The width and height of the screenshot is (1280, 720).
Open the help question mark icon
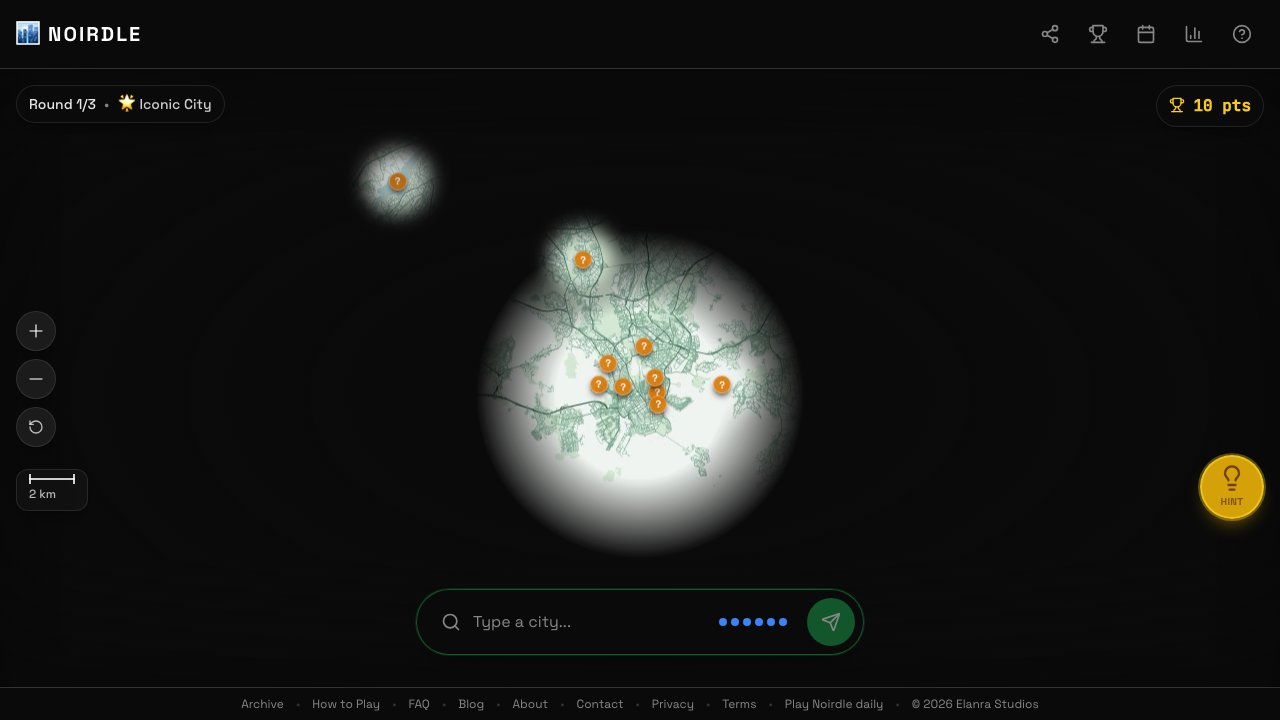tap(1242, 34)
